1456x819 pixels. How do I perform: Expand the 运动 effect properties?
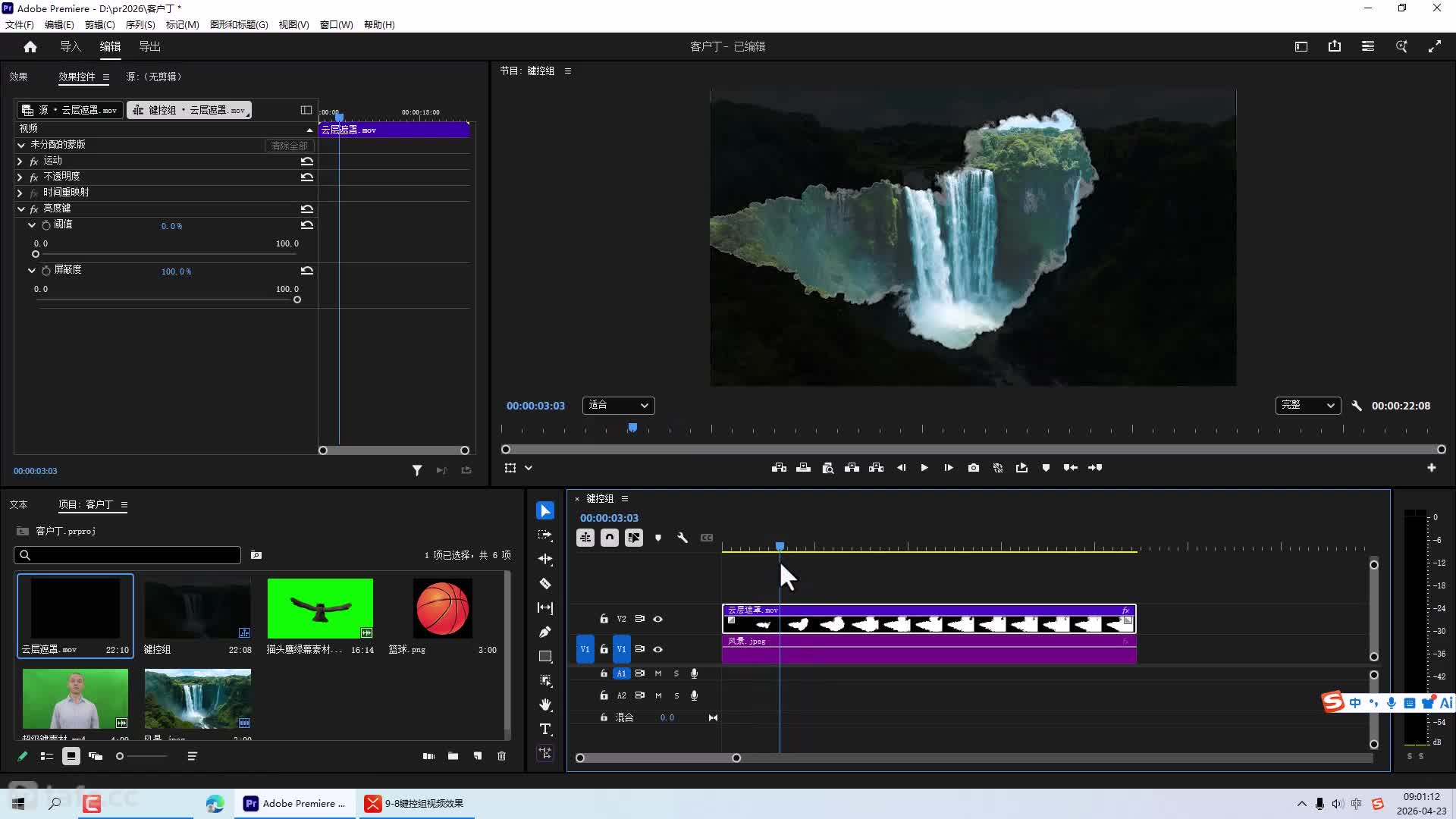point(20,161)
